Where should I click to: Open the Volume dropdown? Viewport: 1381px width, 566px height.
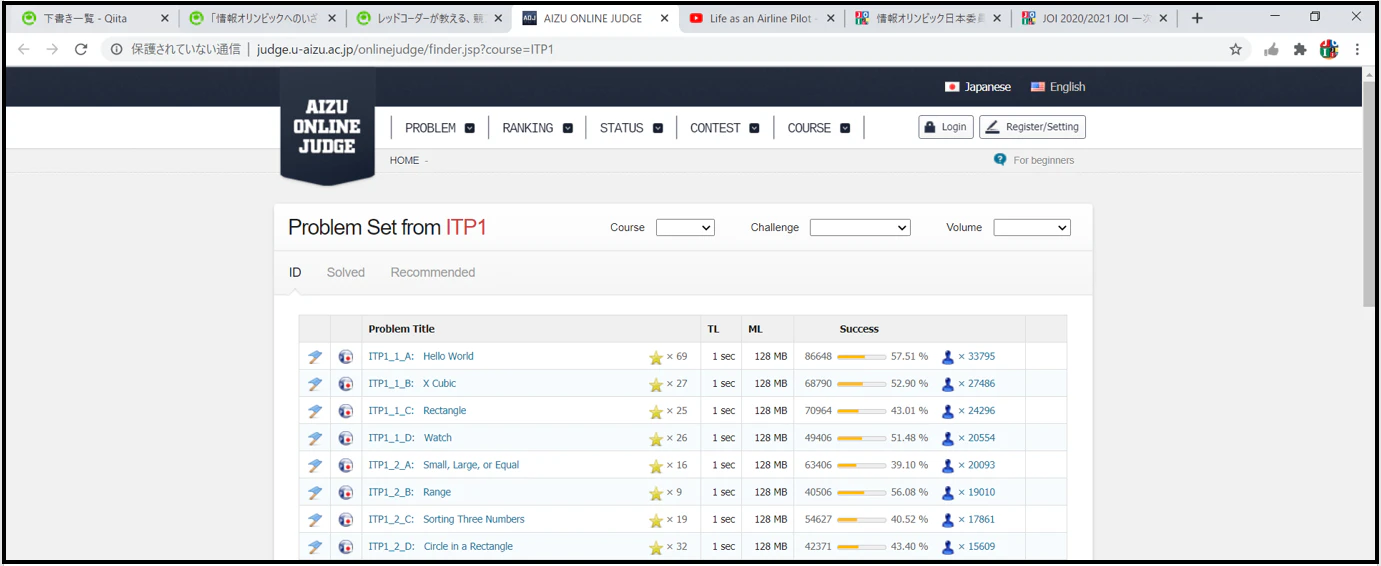(x=1032, y=228)
